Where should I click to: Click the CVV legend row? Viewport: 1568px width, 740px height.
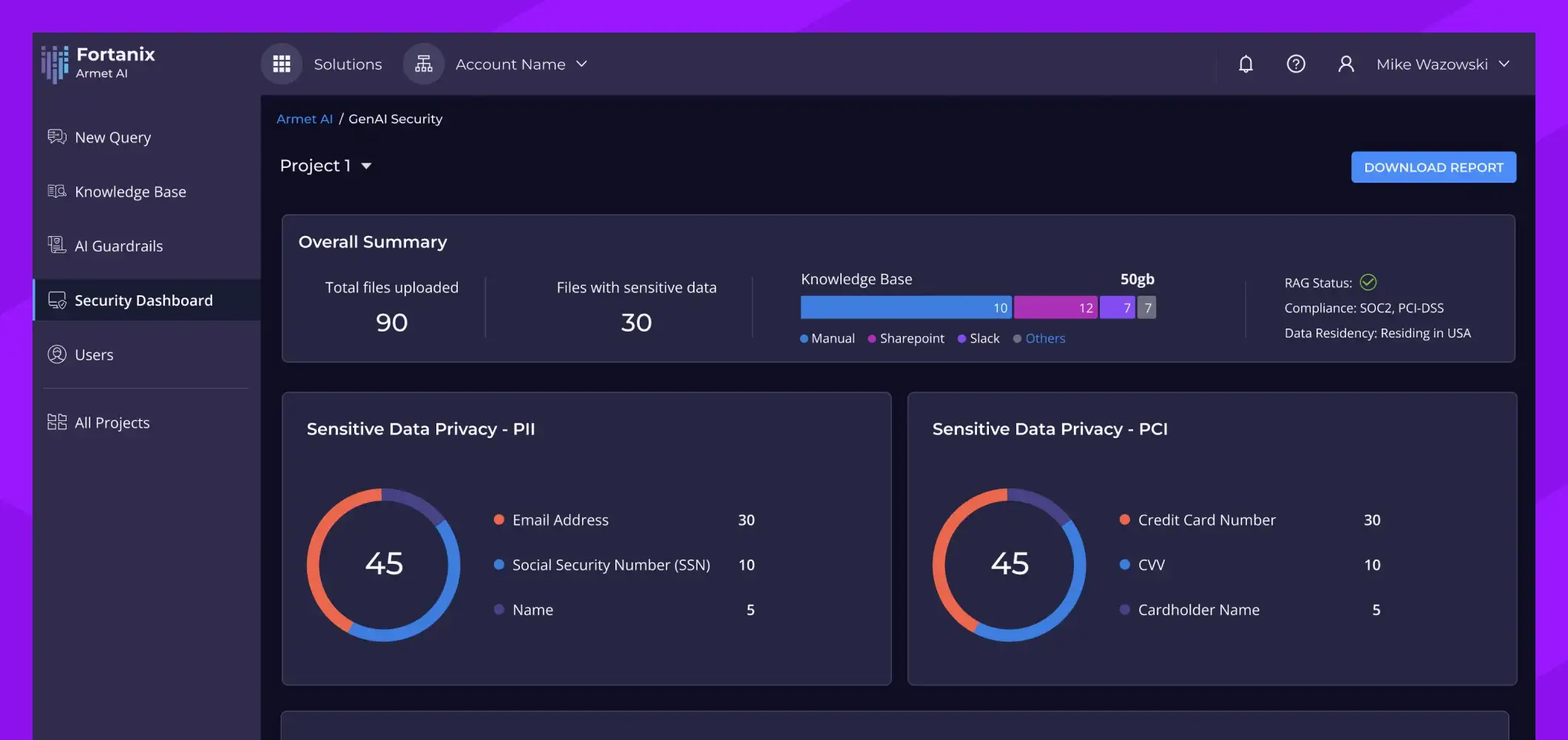coord(1250,565)
